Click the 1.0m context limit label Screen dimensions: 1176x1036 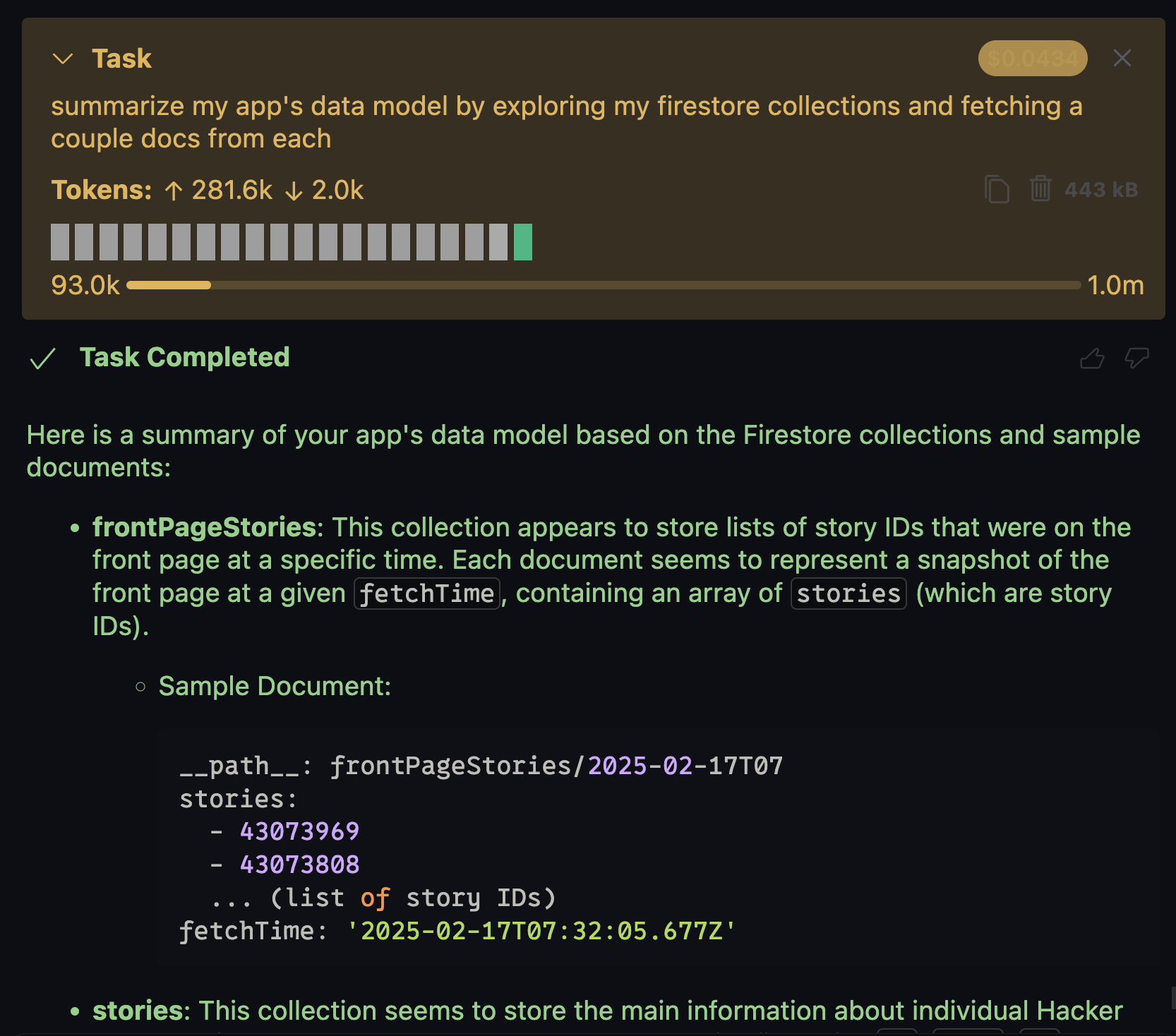tap(1115, 285)
